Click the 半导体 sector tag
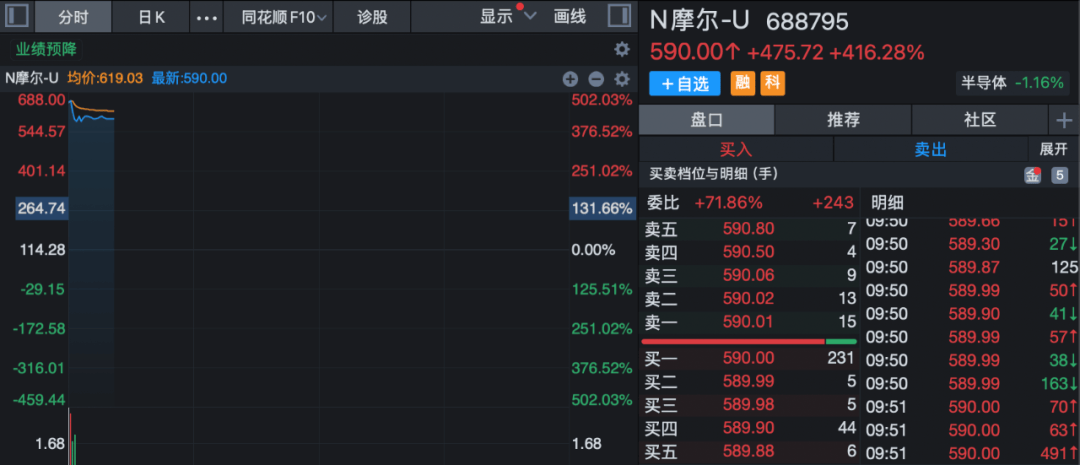Viewport: 1080px width, 465px height. 1012,83
